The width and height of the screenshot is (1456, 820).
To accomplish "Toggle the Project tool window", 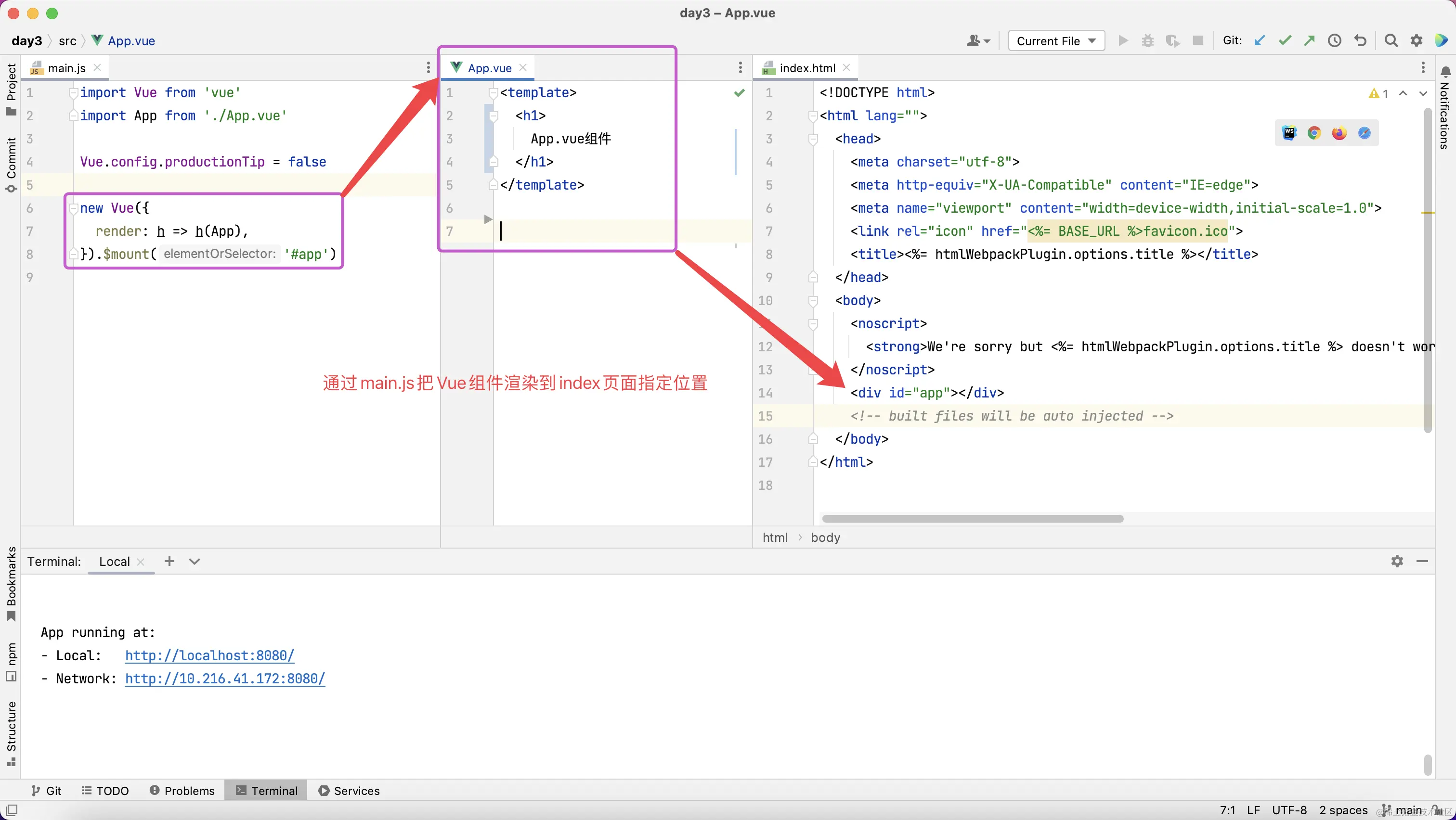I will (11, 88).
